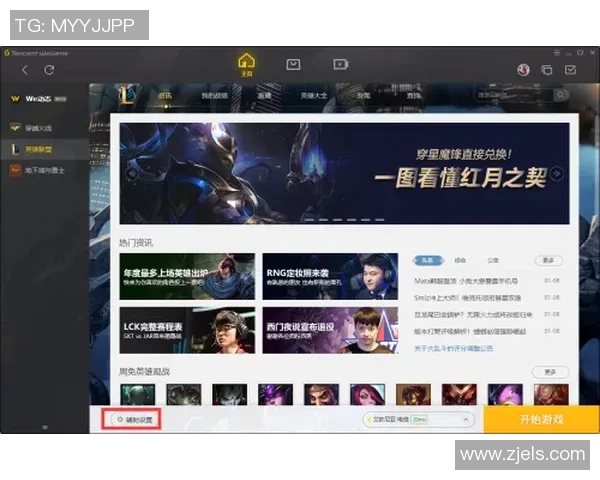This screenshot has height=480, width=600.
Task: Open fourth free-hero thumbnail (purple armored)
Action: (x=276, y=394)
